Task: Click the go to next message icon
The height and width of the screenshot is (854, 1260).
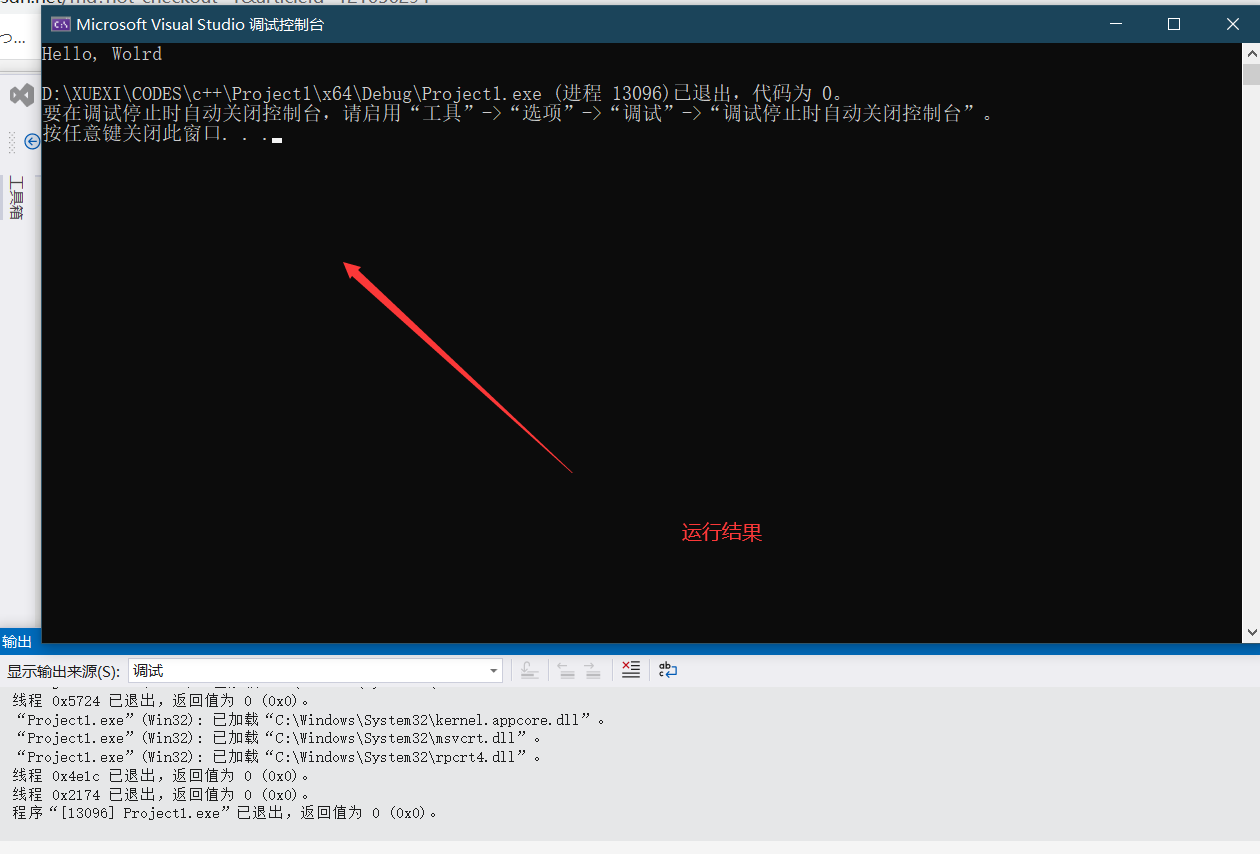Action: 592,671
